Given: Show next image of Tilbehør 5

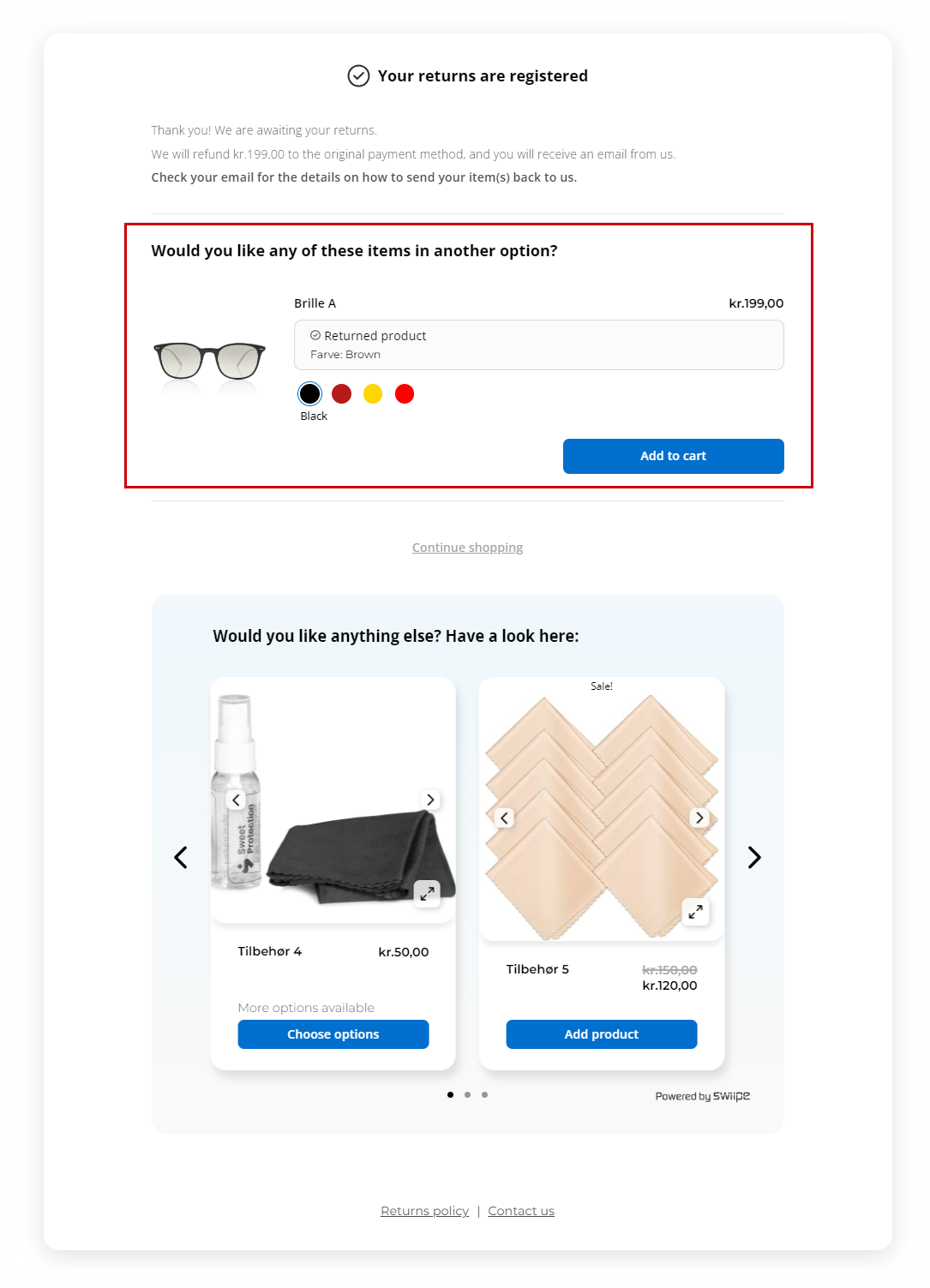Looking at the screenshot, I should pyautogui.click(x=699, y=818).
